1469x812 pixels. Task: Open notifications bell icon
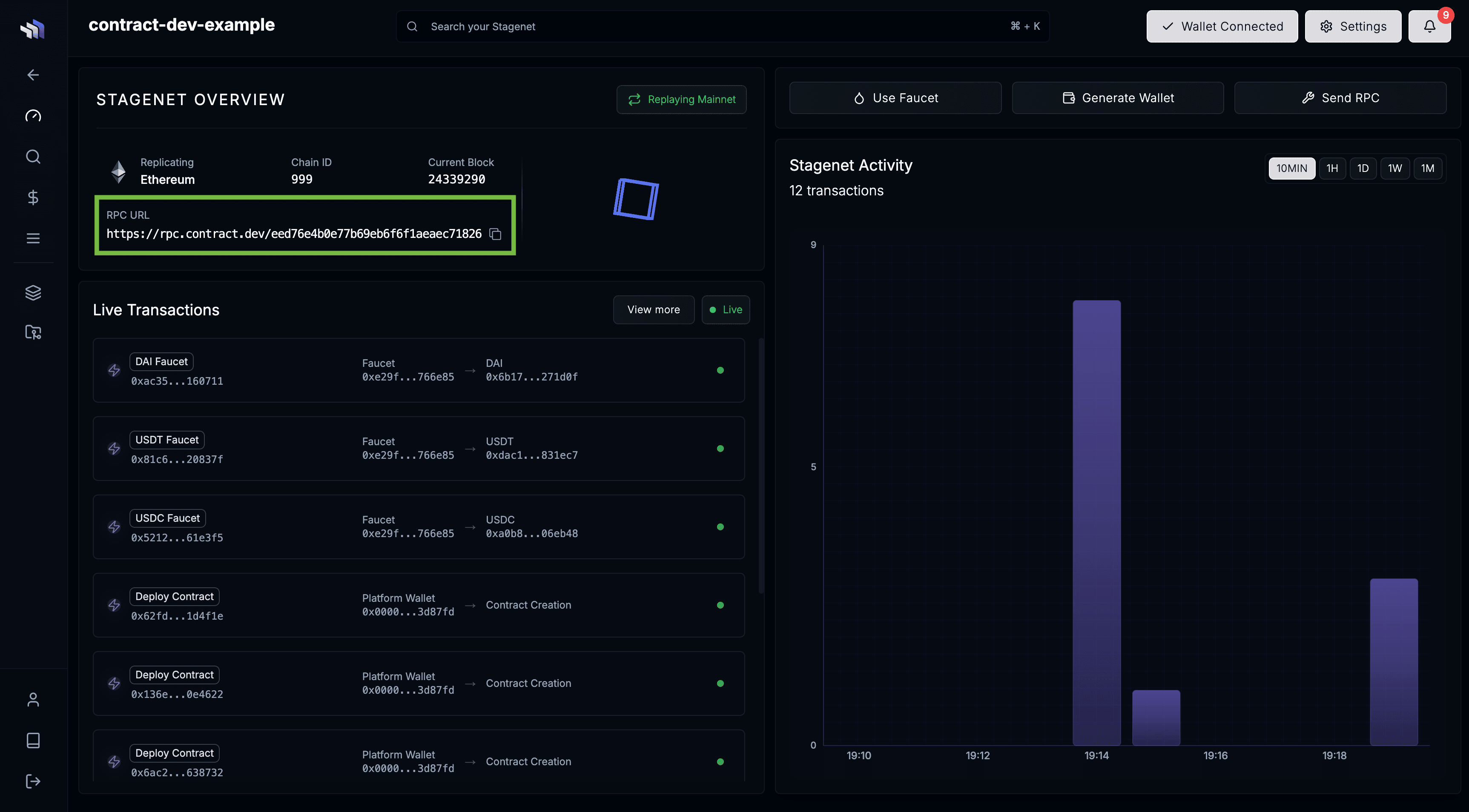point(1429,26)
